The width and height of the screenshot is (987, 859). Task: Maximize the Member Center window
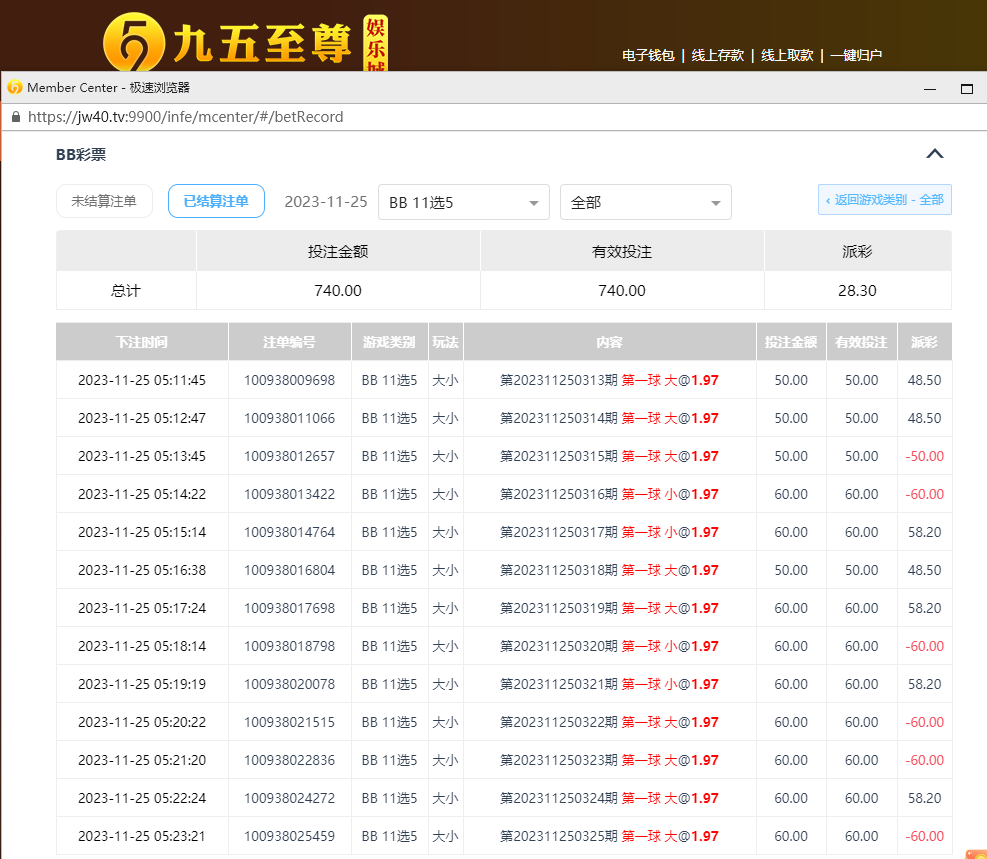click(967, 89)
